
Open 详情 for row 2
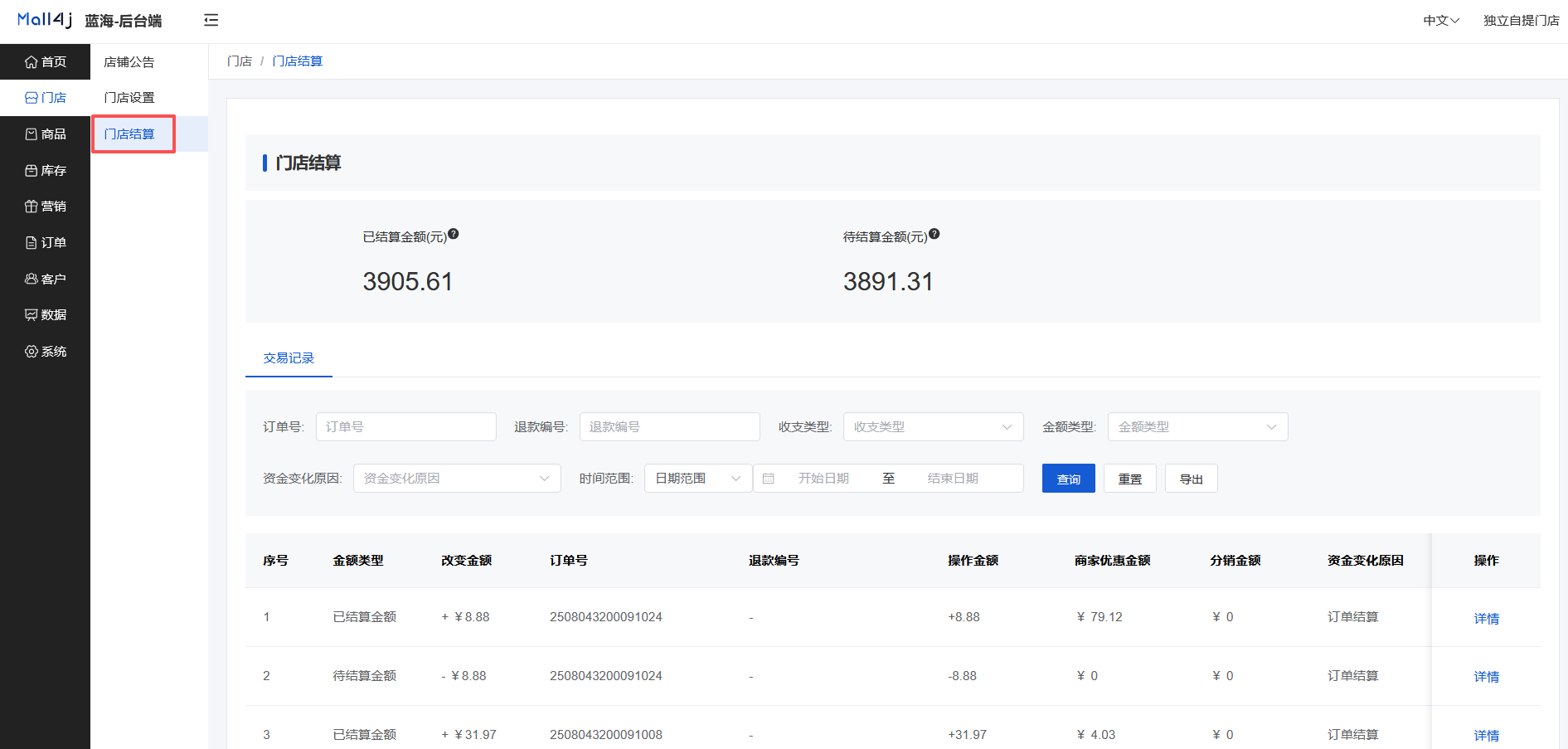(x=1486, y=677)
